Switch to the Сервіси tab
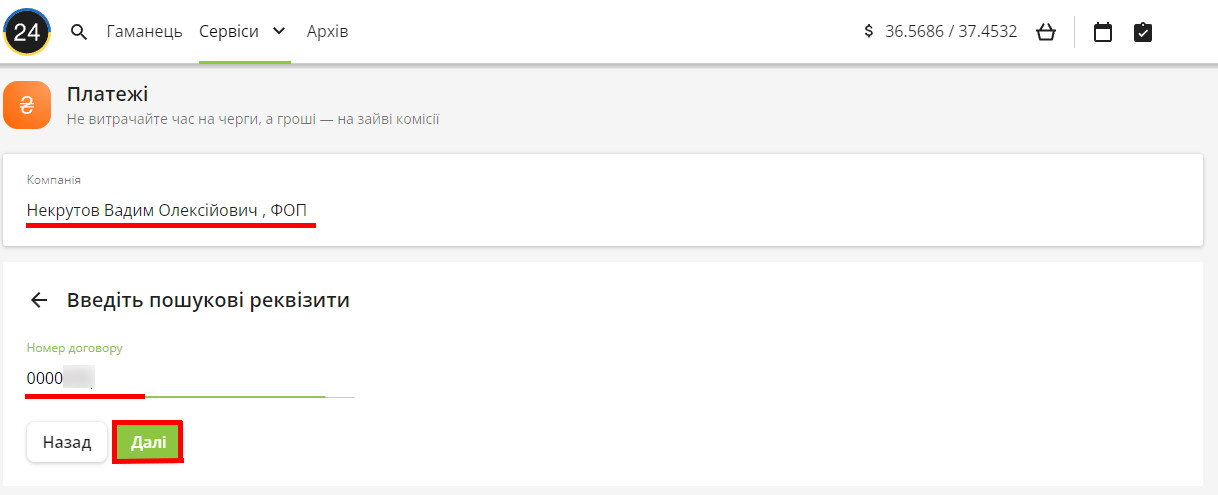Viewport: 1218px width, 495px height. 228,32
